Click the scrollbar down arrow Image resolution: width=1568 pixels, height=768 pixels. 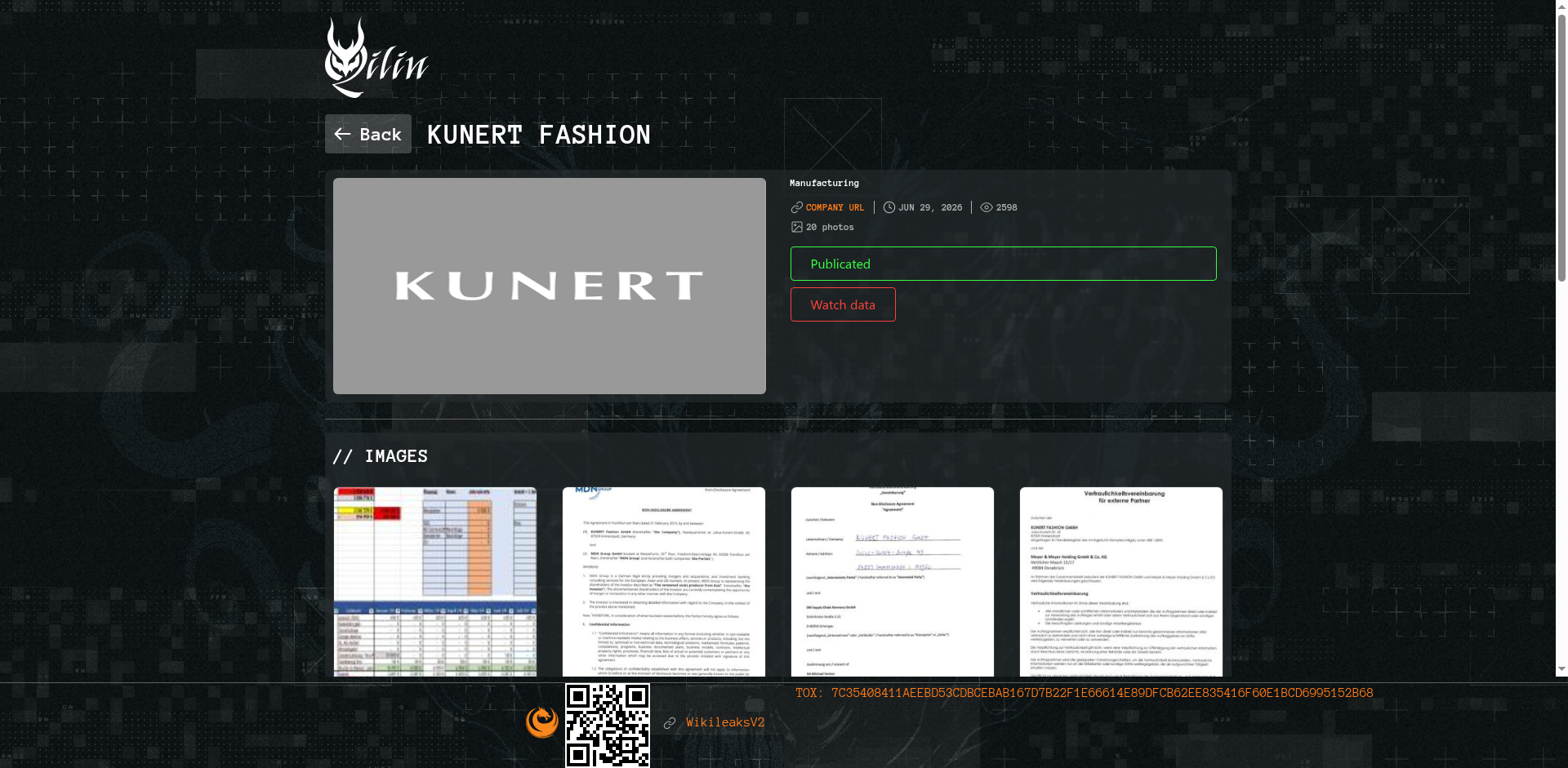point(1561,669)
